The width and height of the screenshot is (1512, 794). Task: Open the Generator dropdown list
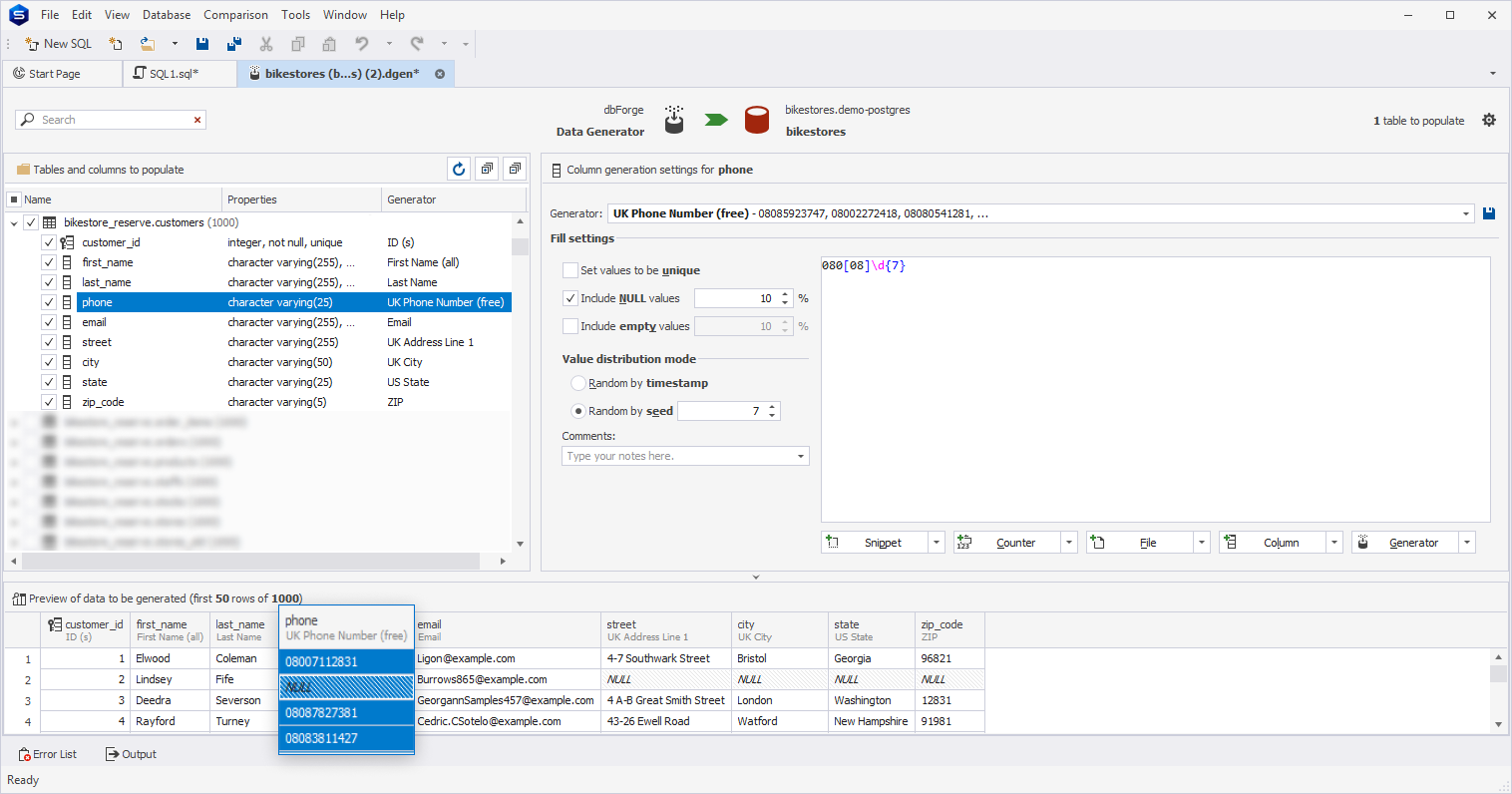click(1466, 213)
